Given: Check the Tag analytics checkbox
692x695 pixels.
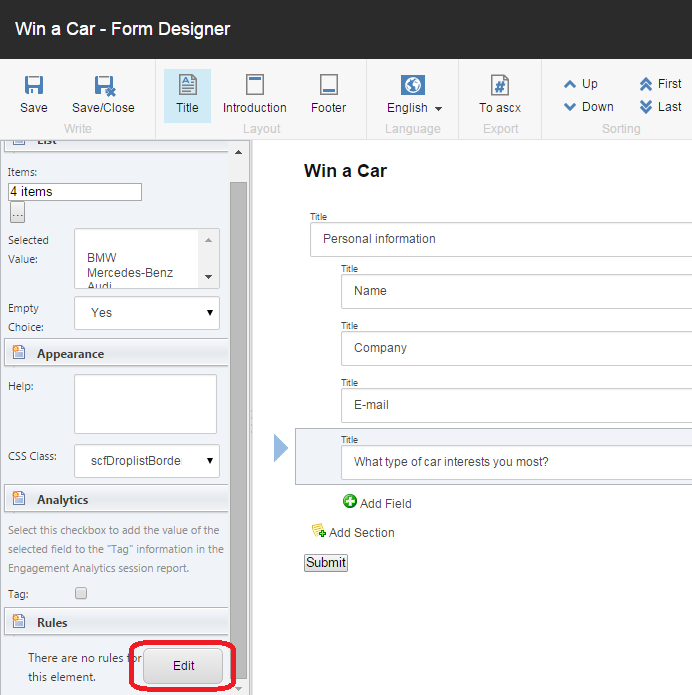Looking at the screenshot, I should [x=82, y=593].
